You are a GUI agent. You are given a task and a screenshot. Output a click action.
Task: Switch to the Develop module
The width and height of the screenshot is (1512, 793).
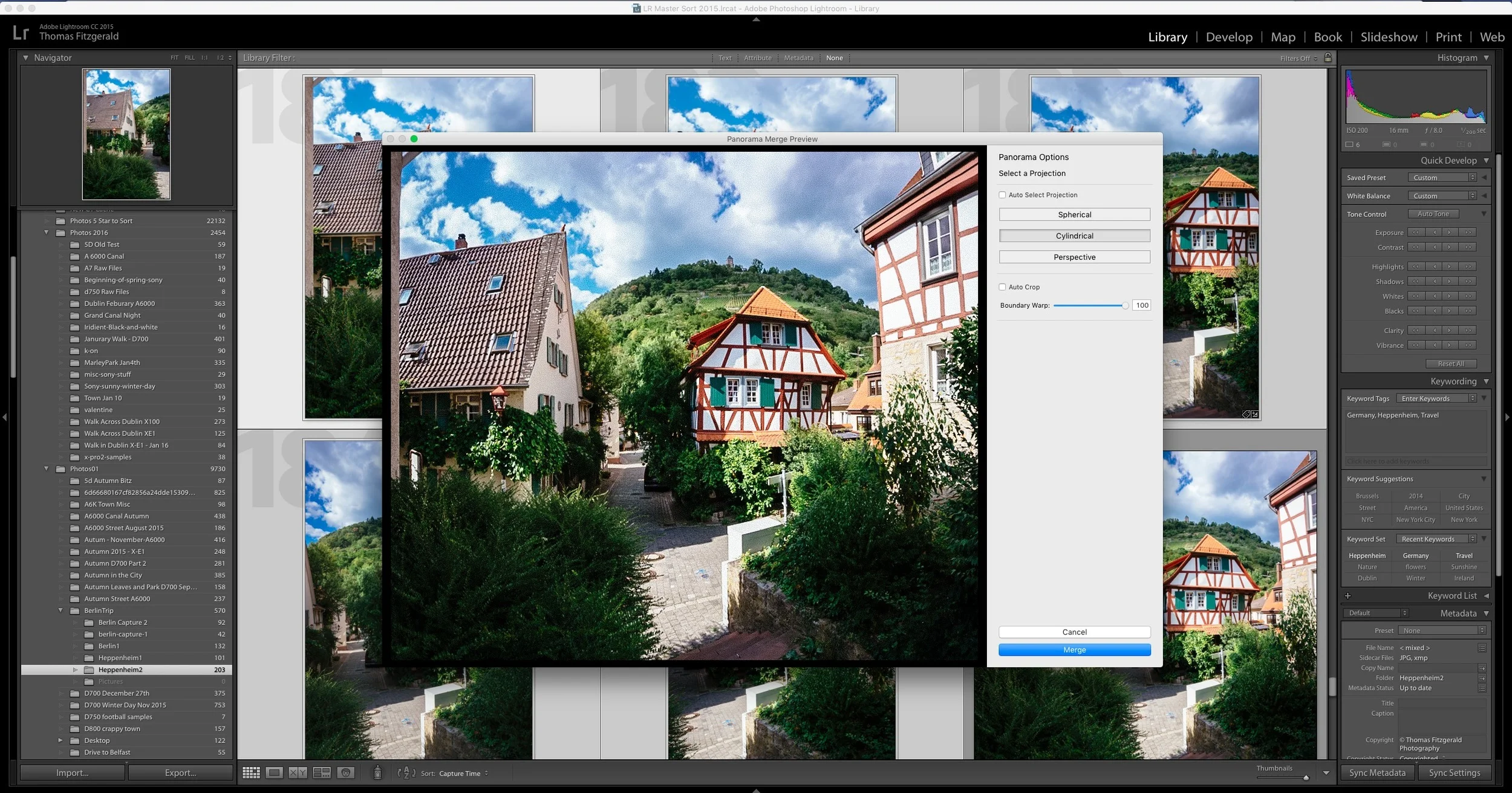(1229, 37)
